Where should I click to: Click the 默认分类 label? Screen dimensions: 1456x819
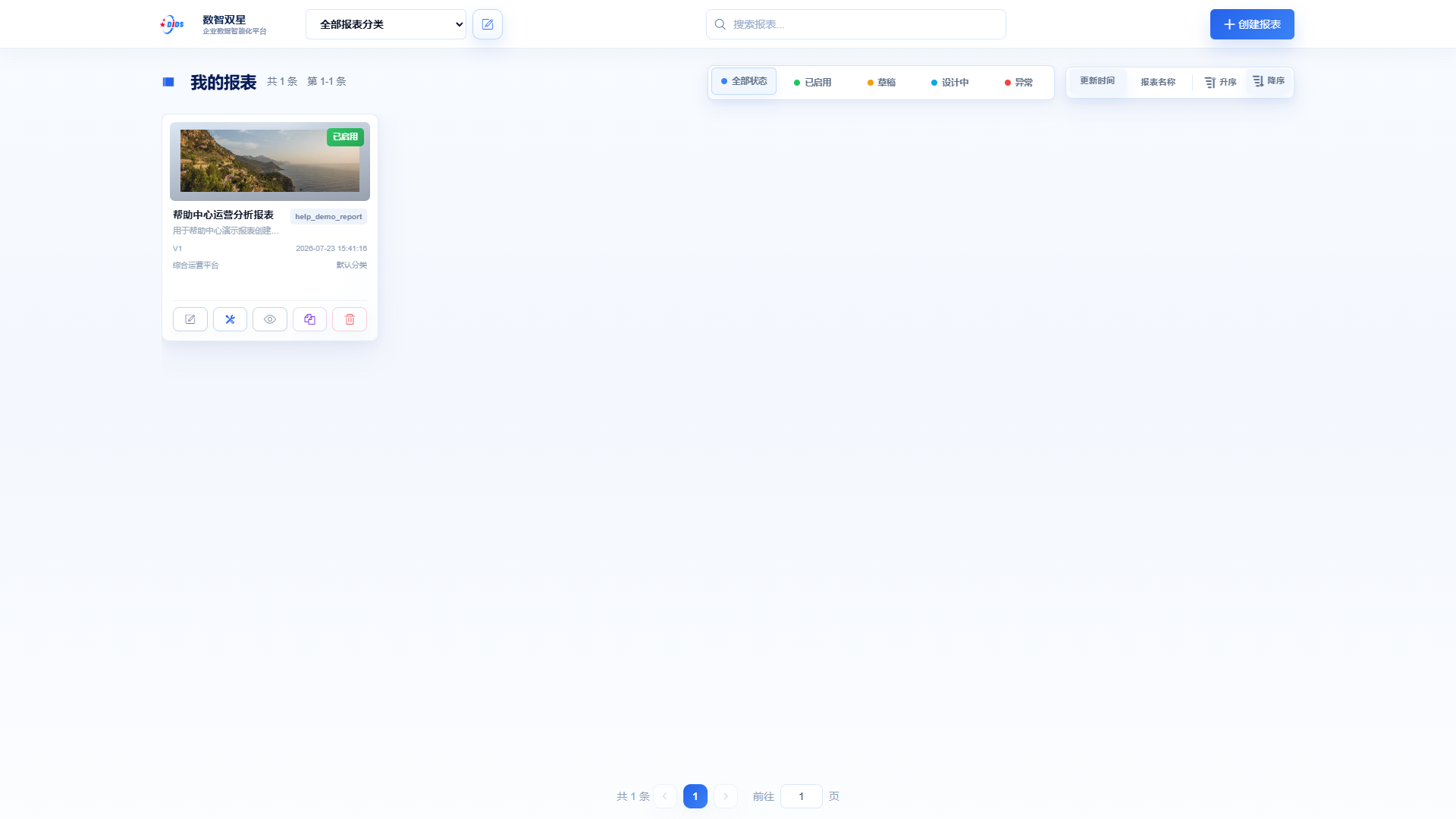[352, 265]
